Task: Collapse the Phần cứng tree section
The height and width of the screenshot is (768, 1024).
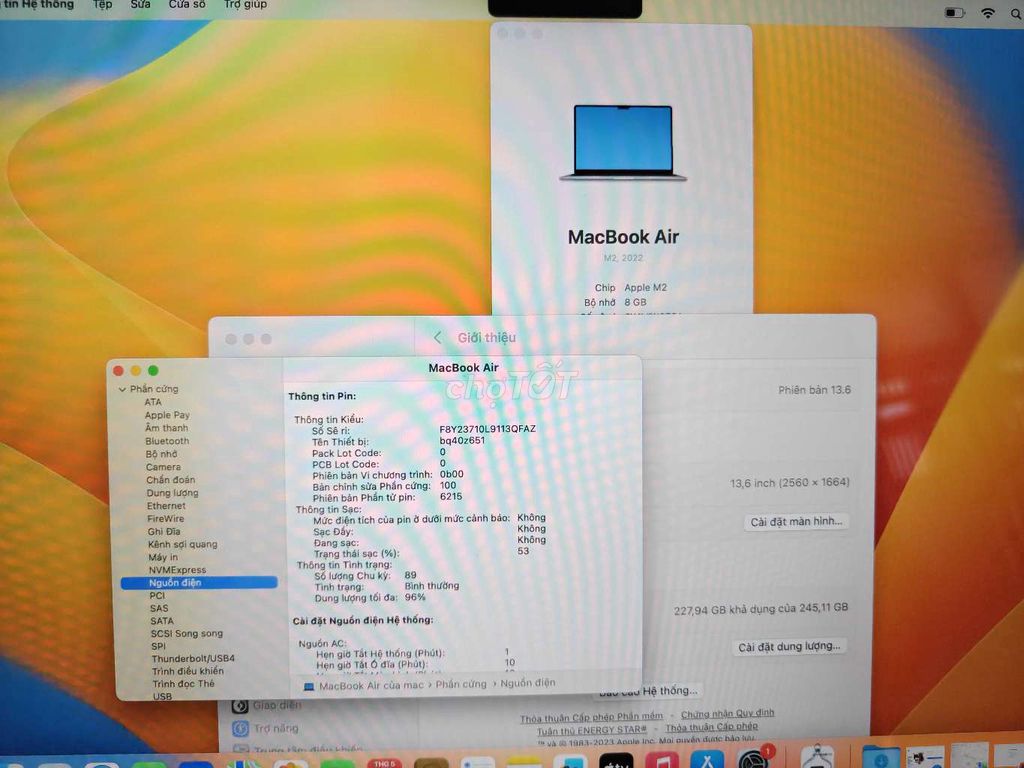Action: (122, 389)
